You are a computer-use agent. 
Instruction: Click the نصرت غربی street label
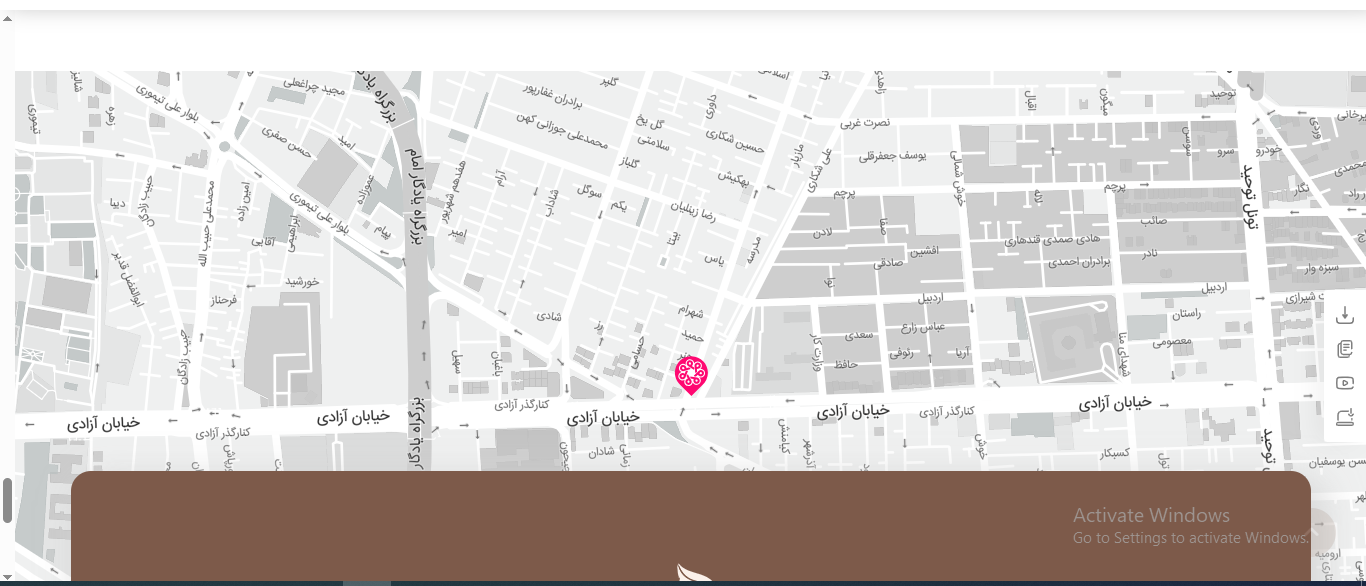click(x=864, y=124)
